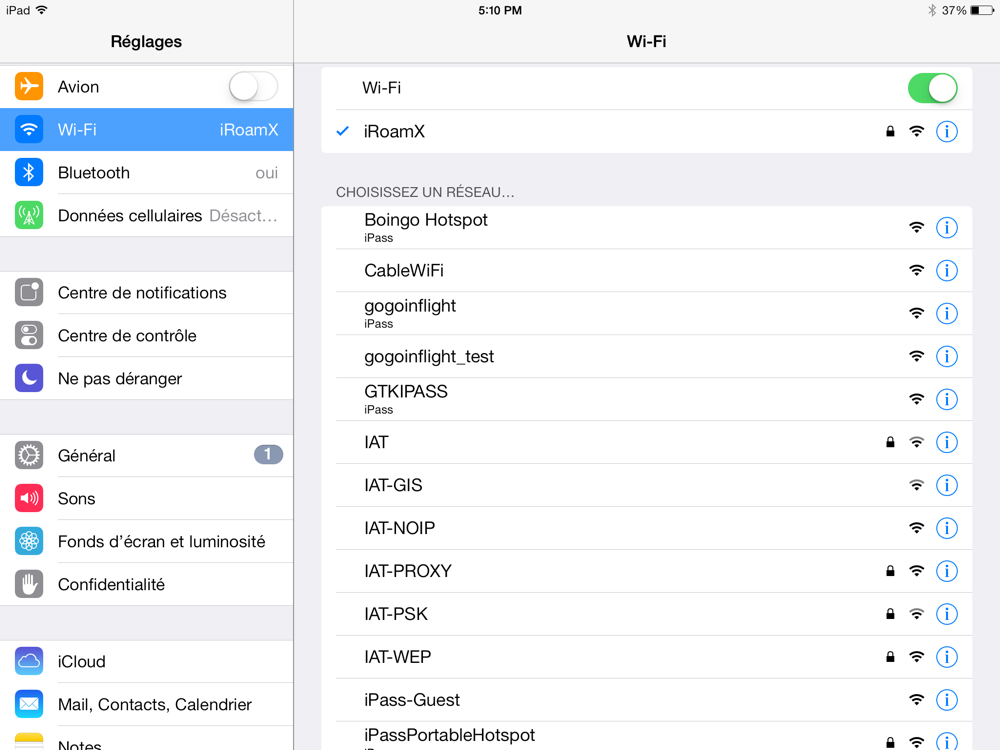Tap the iCloud cloud icon
This screenshot has width=1000, height=750.
(29, 662)
